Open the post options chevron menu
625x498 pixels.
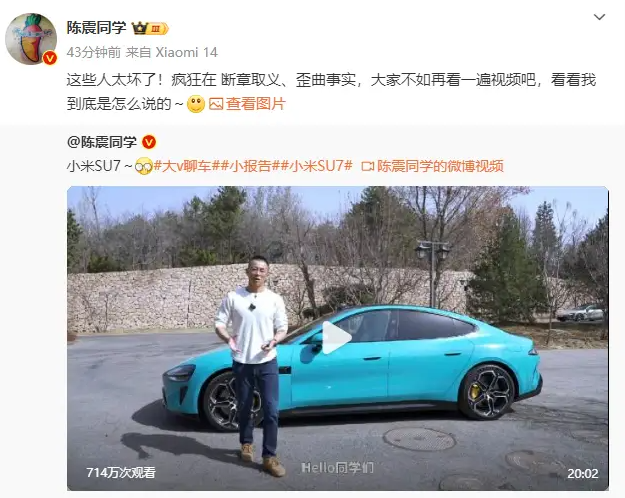point(599,17)
